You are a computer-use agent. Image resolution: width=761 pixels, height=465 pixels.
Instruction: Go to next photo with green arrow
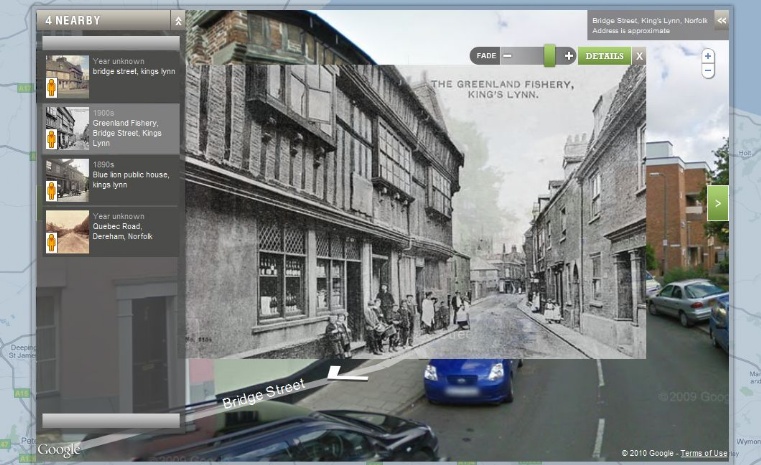click(x=717, y=203)
